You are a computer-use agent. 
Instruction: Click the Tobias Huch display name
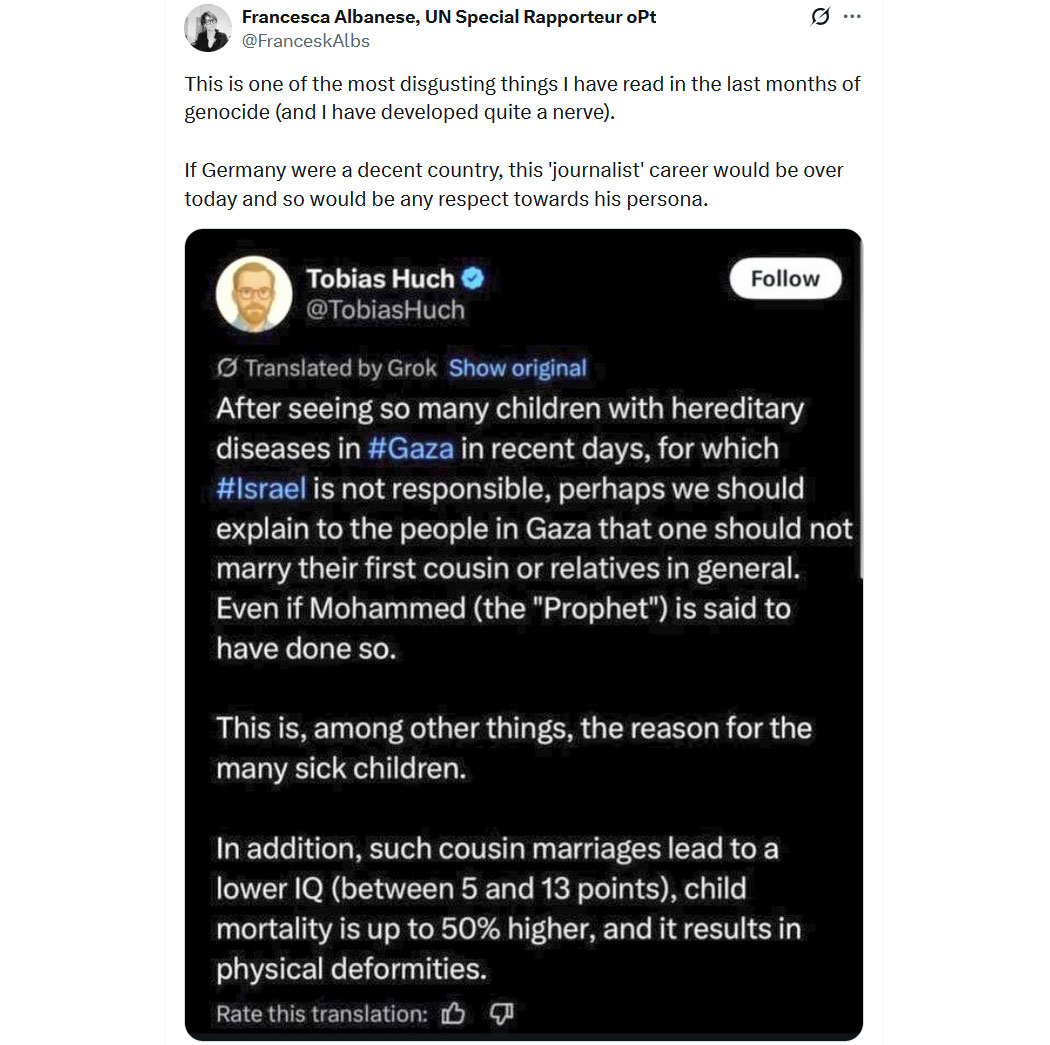[x=380, y=278]
